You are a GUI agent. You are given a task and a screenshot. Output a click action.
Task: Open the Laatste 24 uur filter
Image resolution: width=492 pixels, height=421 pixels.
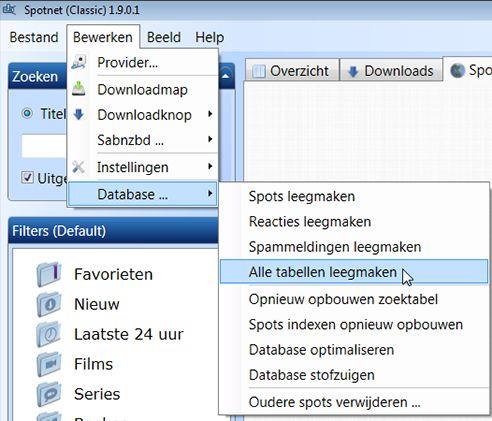129,334
